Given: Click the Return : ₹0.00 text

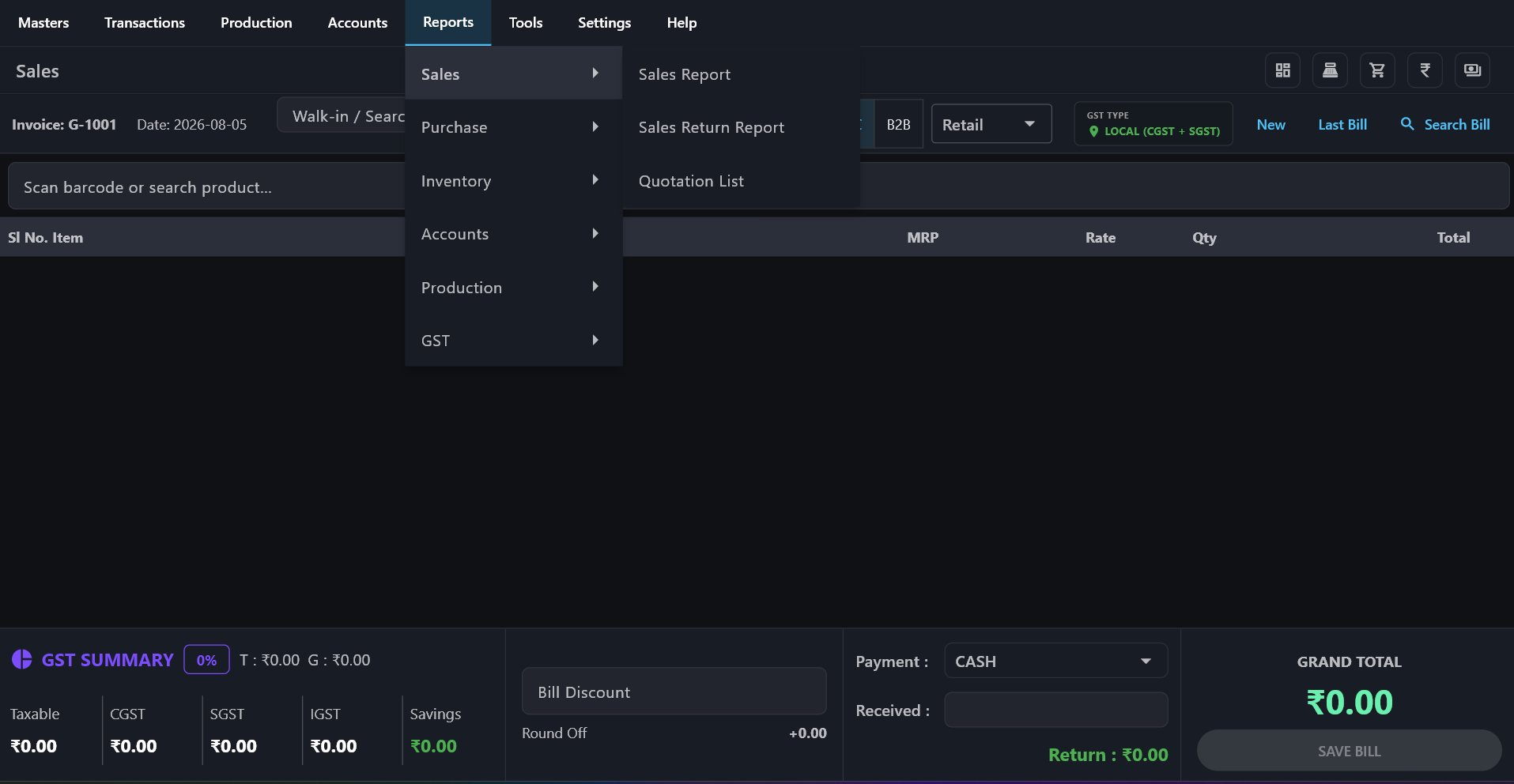Looking at the screenshot, I should [1108, 754].
